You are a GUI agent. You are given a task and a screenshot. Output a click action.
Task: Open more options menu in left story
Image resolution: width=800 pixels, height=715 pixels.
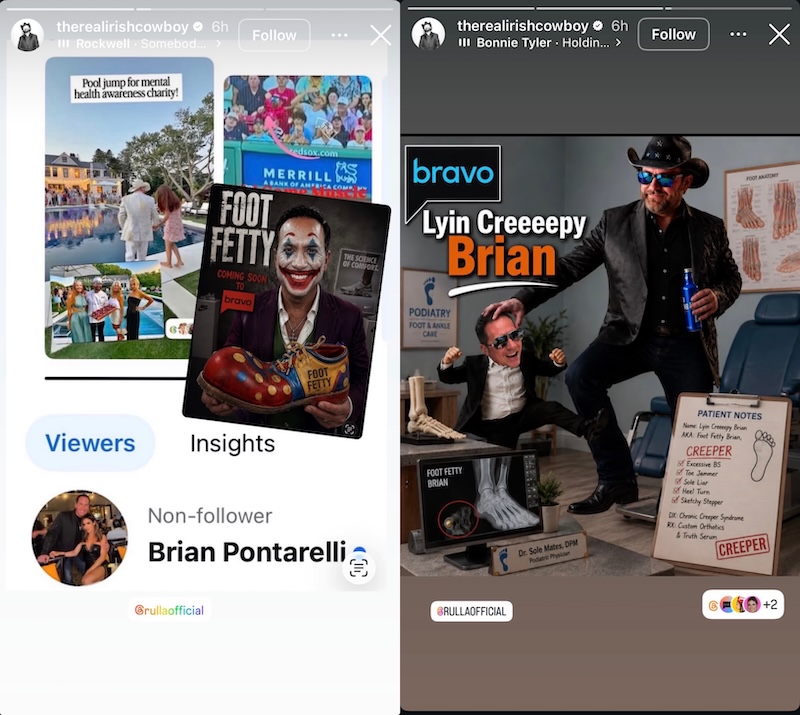[x=339, y=35]
